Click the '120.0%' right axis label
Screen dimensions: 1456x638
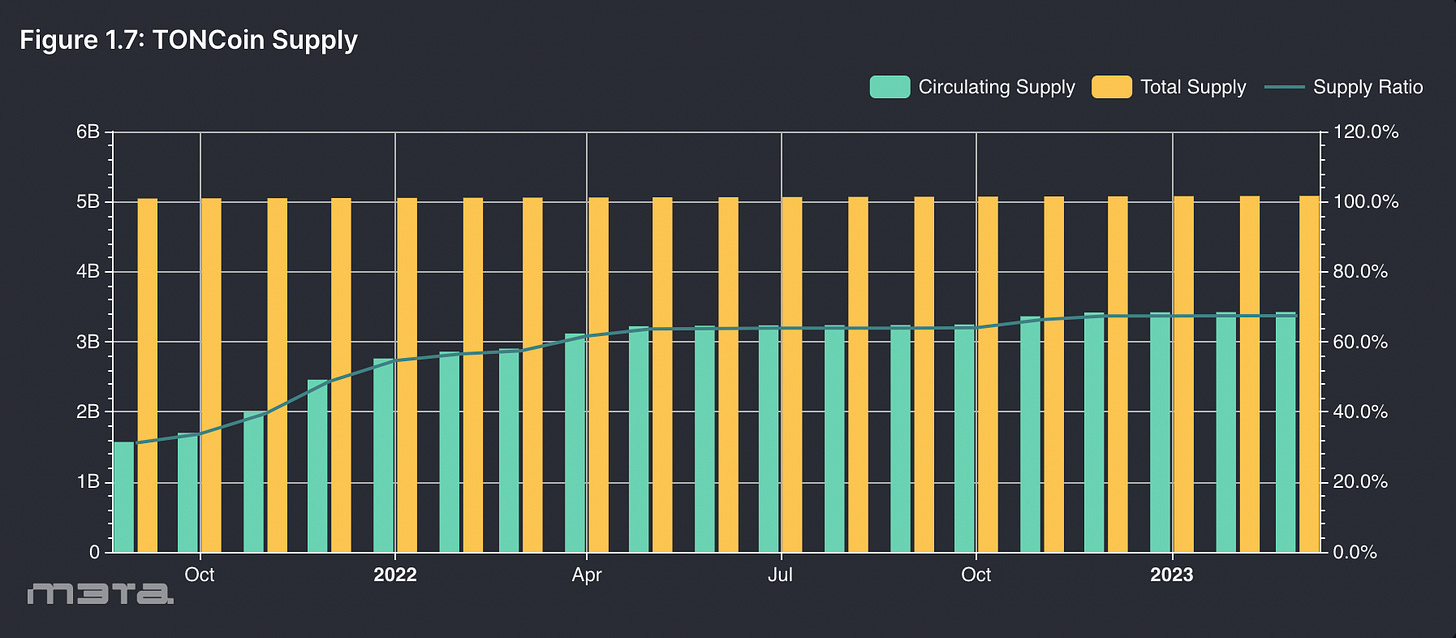[1366, 132]
